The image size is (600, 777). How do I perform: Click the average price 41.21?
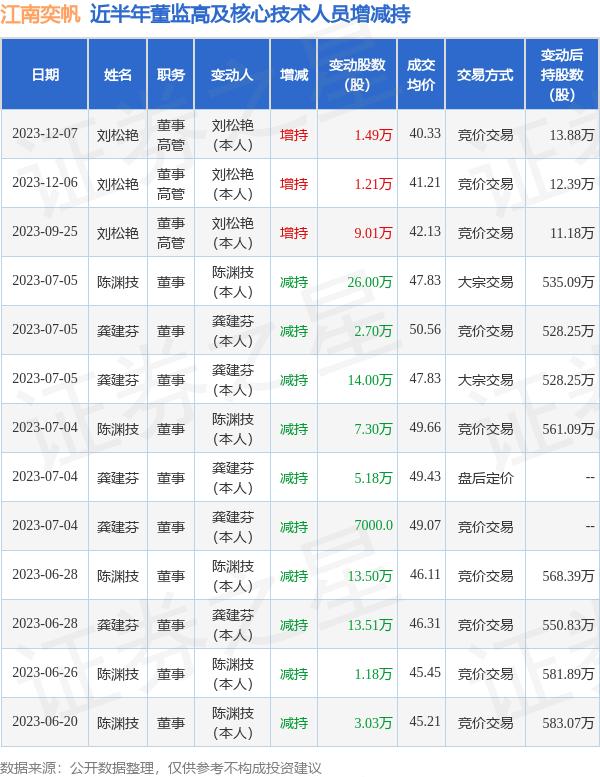[425, 183]
